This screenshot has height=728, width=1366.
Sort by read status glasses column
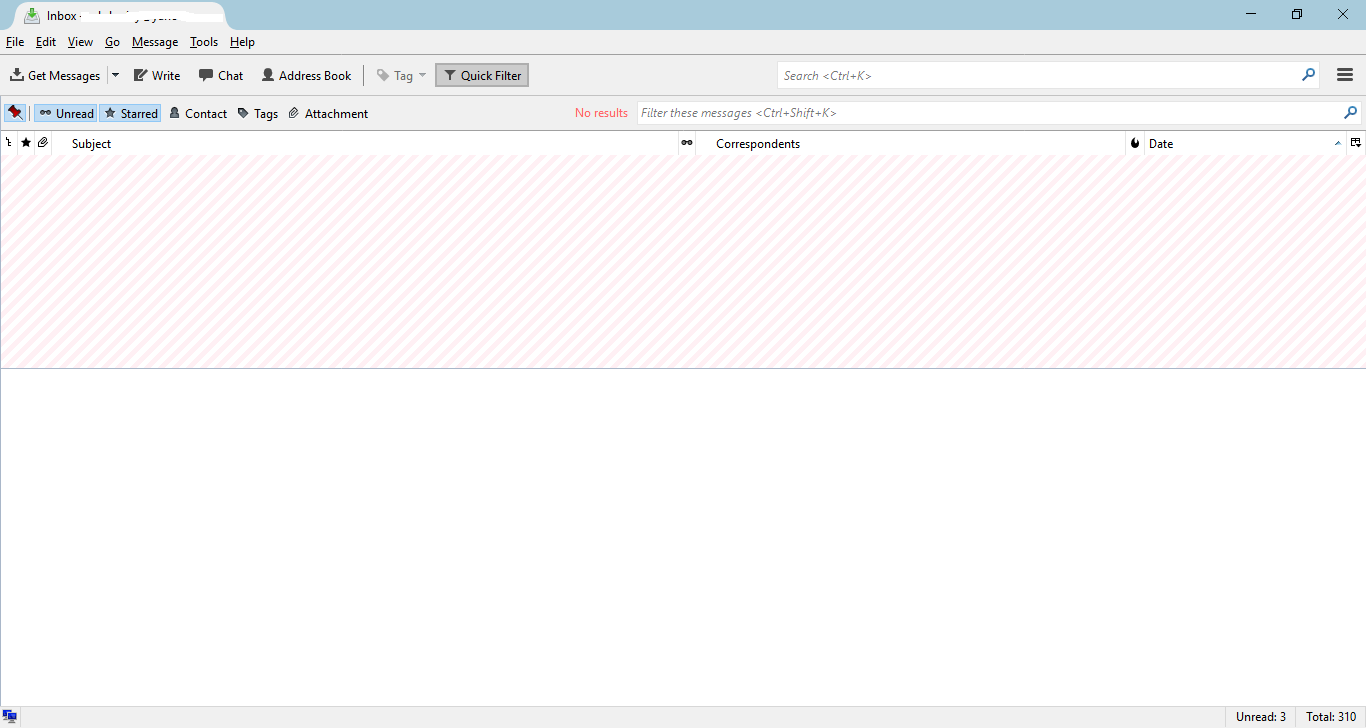click(x=687, y=143)
